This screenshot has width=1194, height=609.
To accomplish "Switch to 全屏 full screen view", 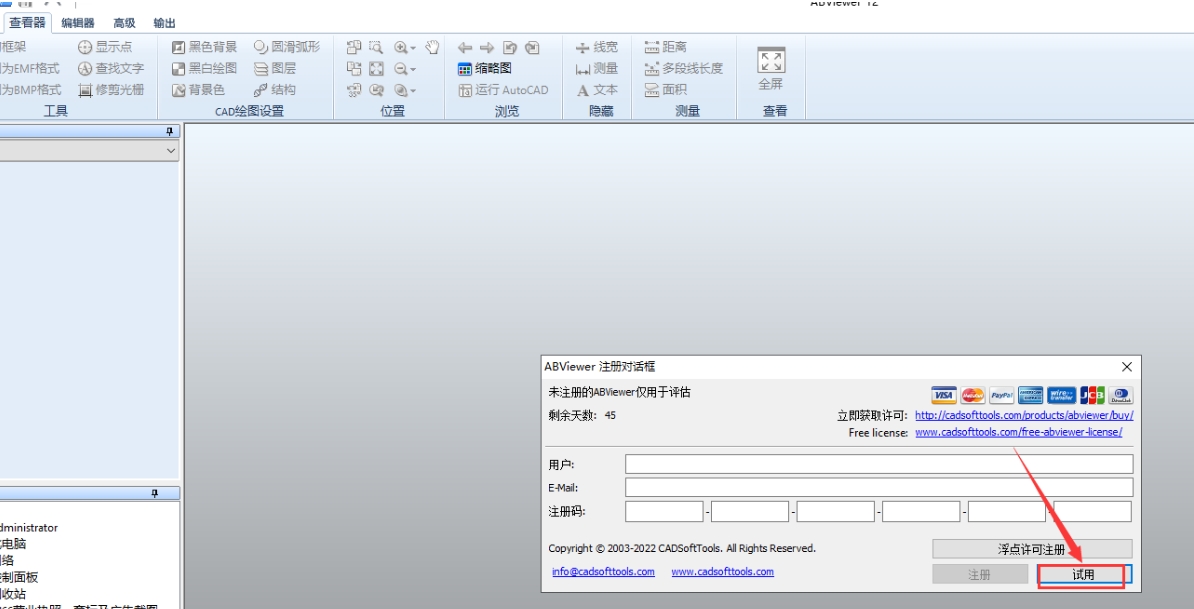I will click(x=771, y=69).
